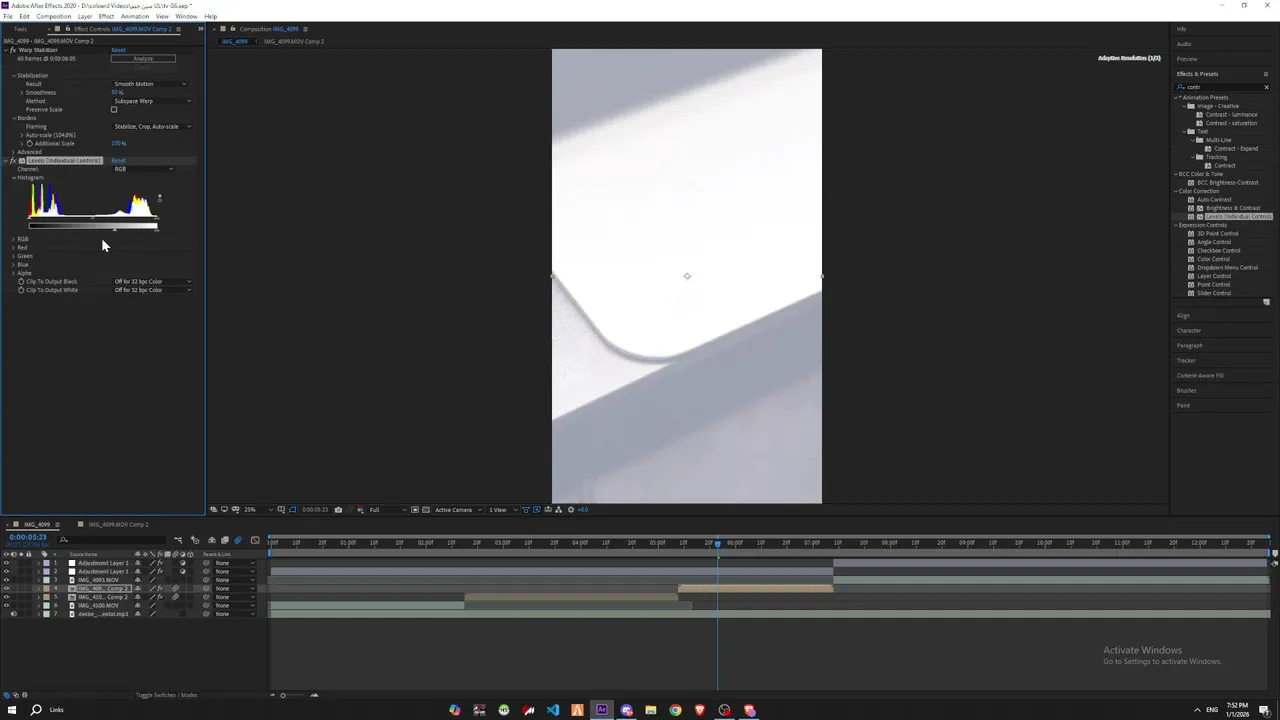
Task: Click the snapshot camera icon in the viewer
Action: pos(338,510)
